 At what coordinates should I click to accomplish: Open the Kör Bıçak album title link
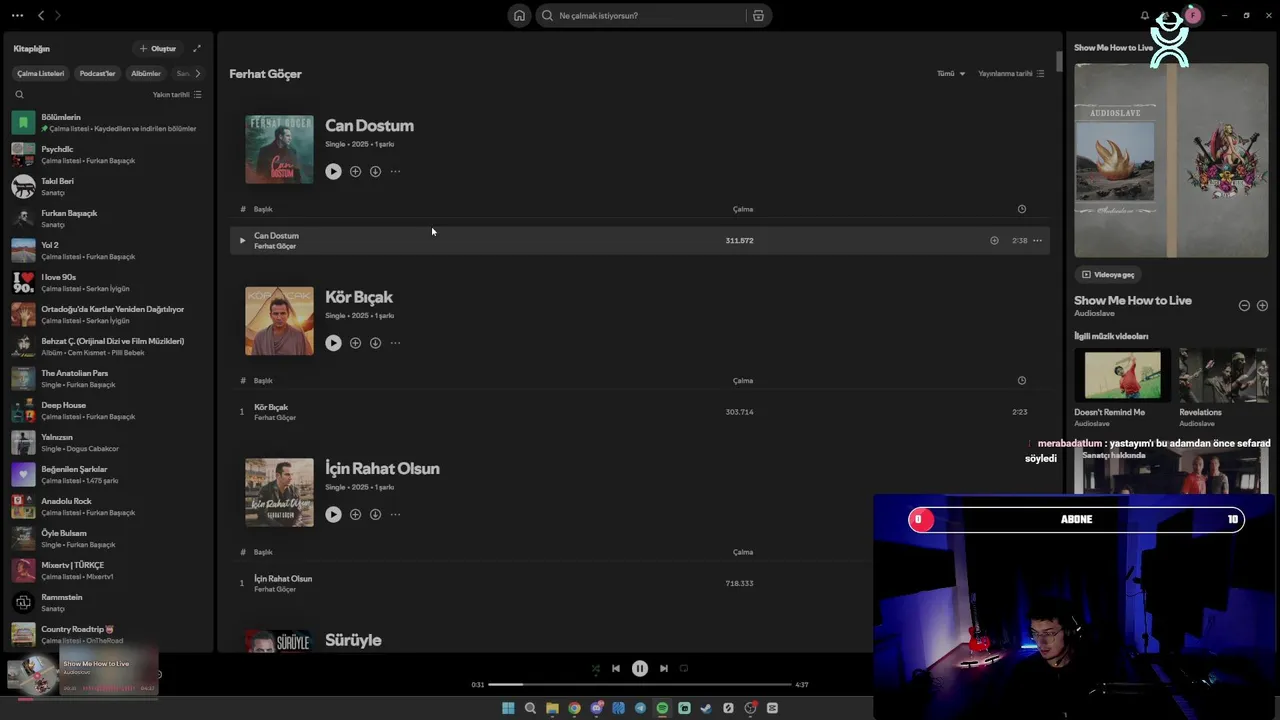(359, 297)
